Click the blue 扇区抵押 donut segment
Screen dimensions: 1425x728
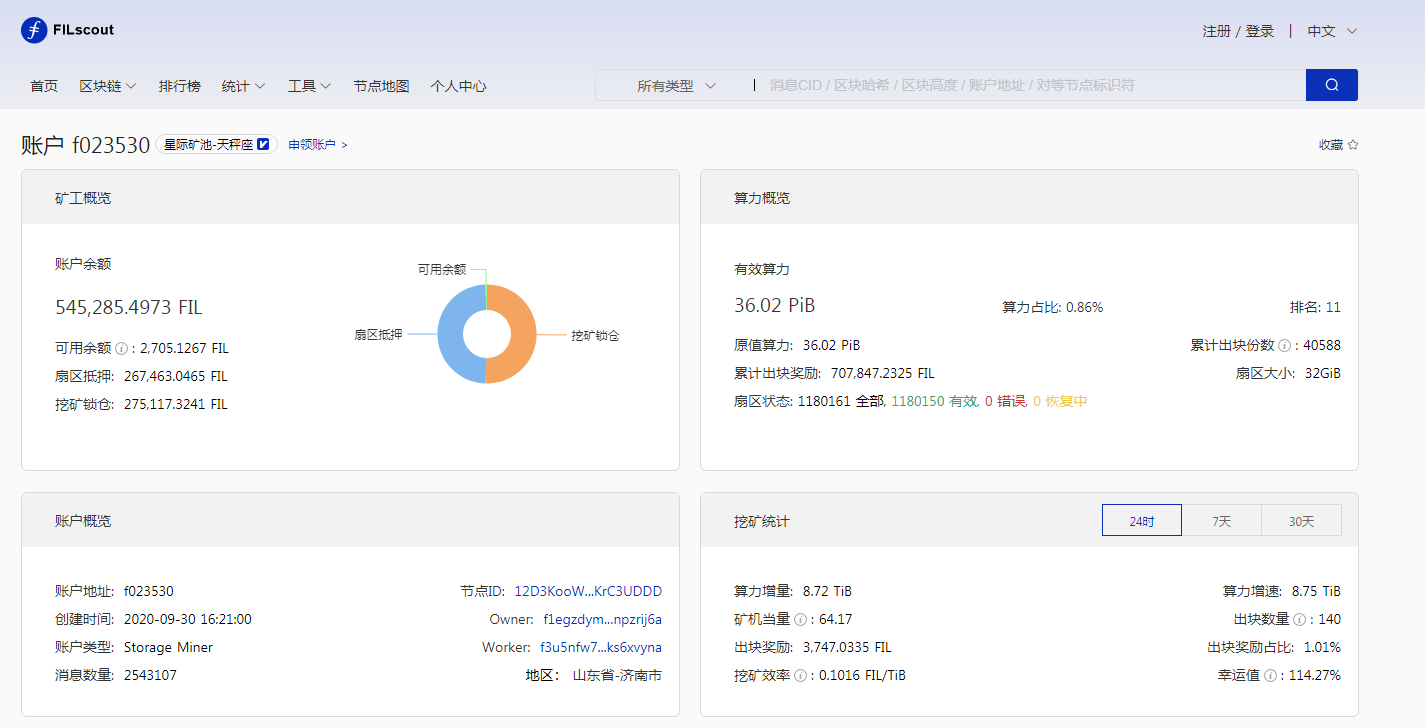452,334
